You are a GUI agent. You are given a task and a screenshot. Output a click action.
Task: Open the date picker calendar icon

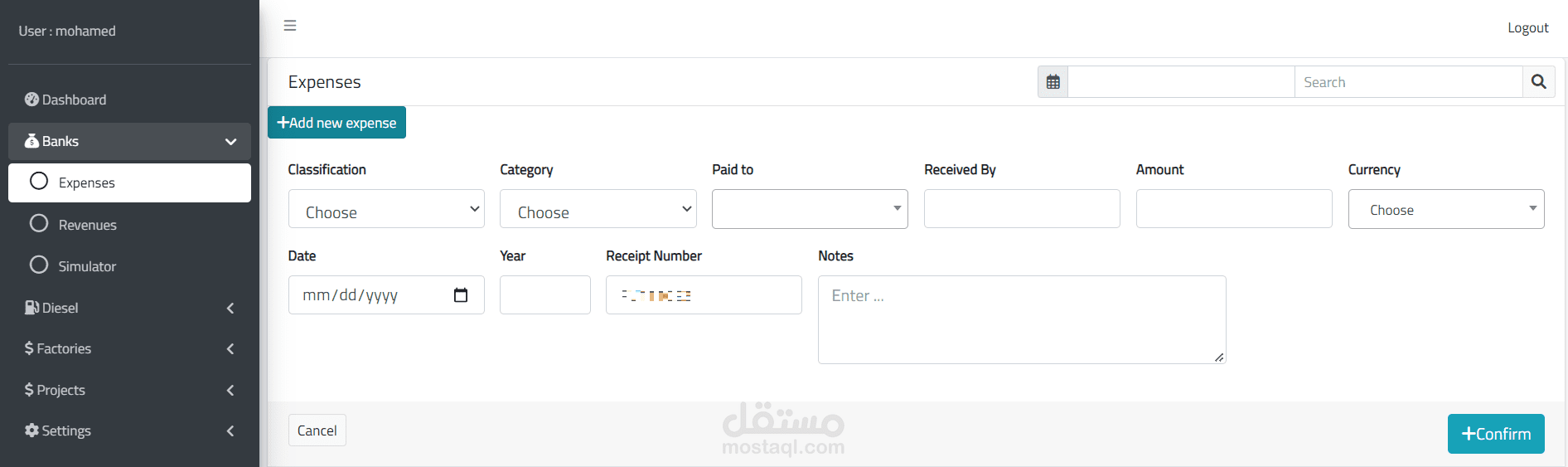coord(461,295)
